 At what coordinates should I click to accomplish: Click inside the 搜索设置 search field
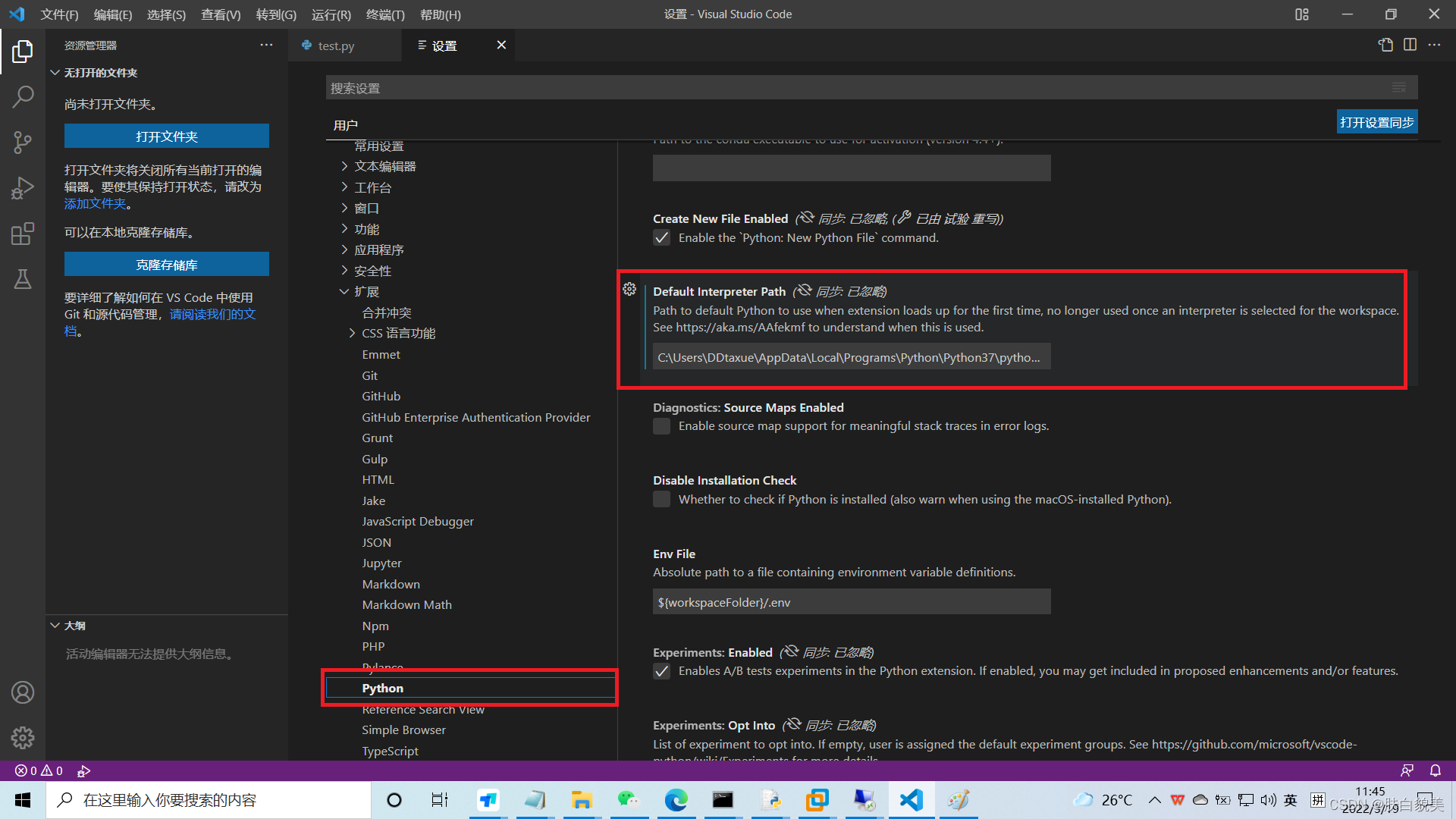point(834,87)
